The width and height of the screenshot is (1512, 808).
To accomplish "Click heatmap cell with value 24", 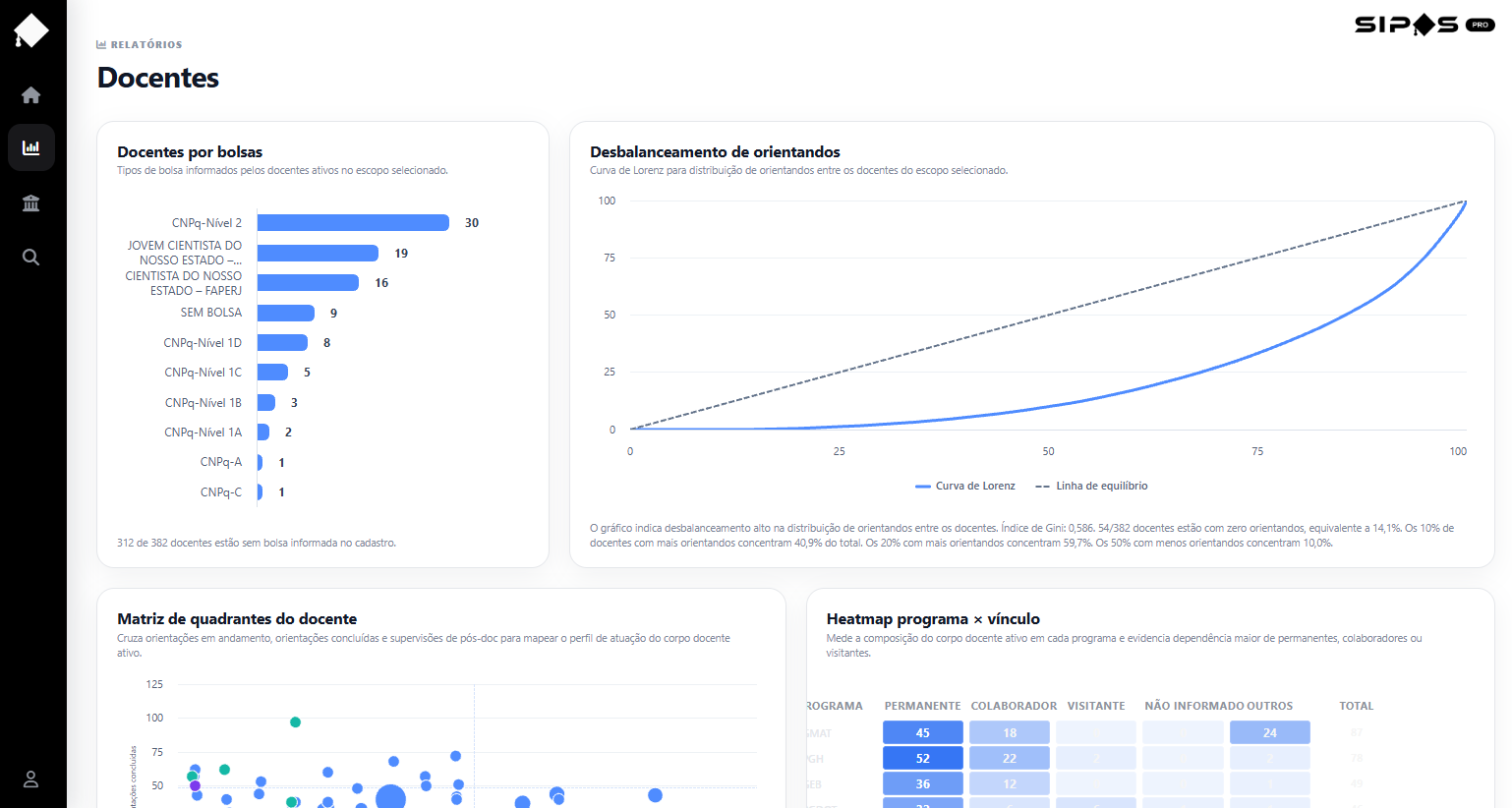I will (x=1270, y=732).
